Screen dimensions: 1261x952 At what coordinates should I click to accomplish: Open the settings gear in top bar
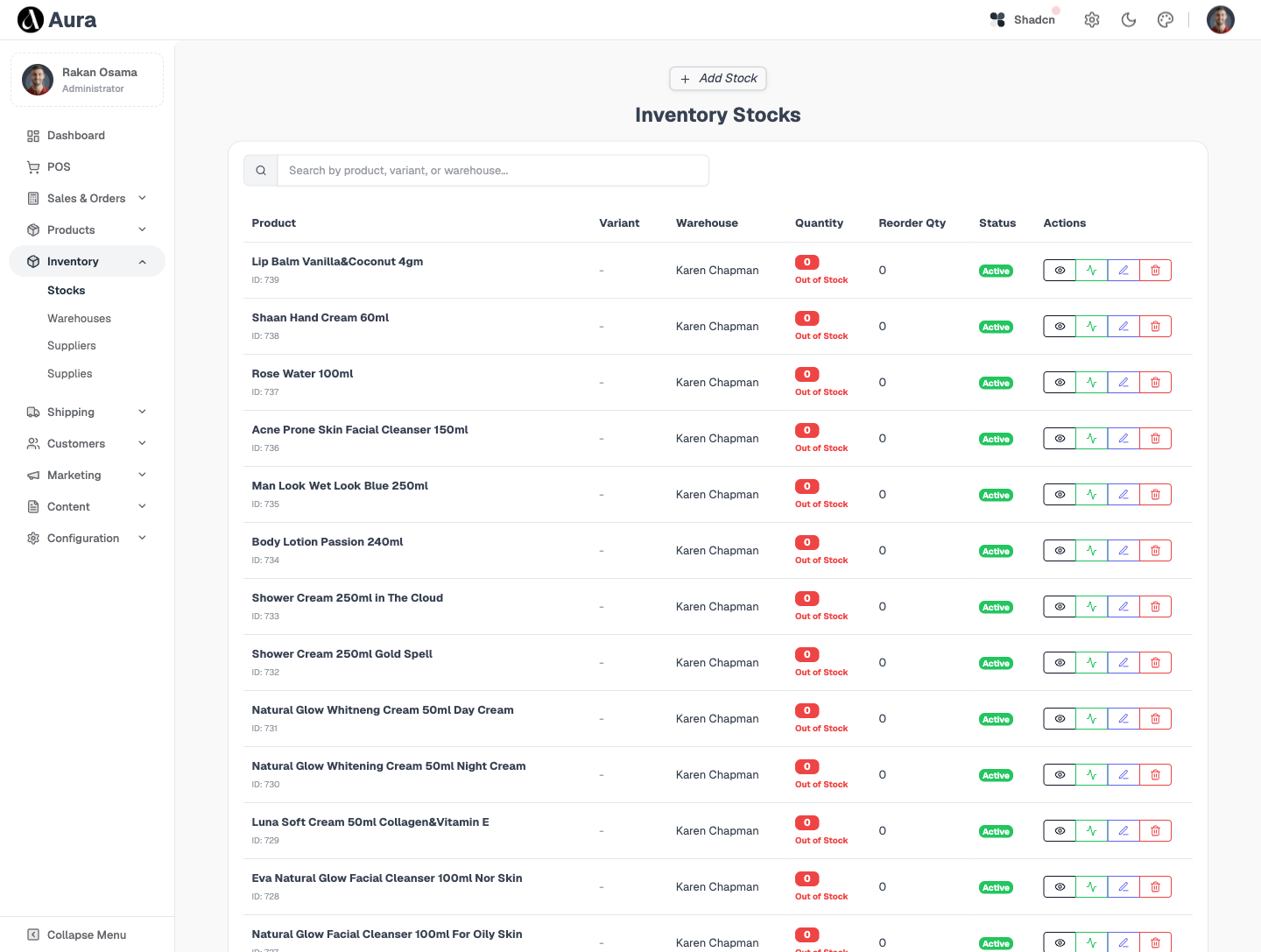[1091, 20]
